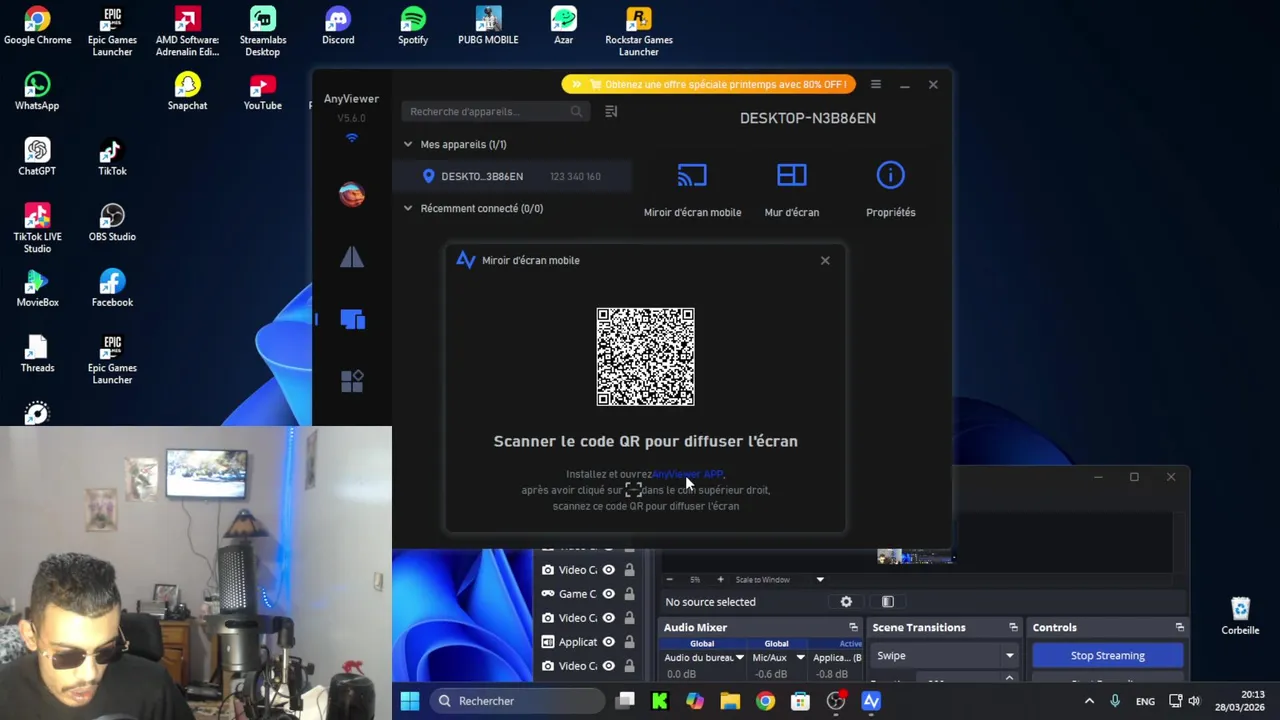The width and height of the screenshot is (1280, 720).
Task: Zoom in the OBS preview with plus
Action: pos(720,579)
